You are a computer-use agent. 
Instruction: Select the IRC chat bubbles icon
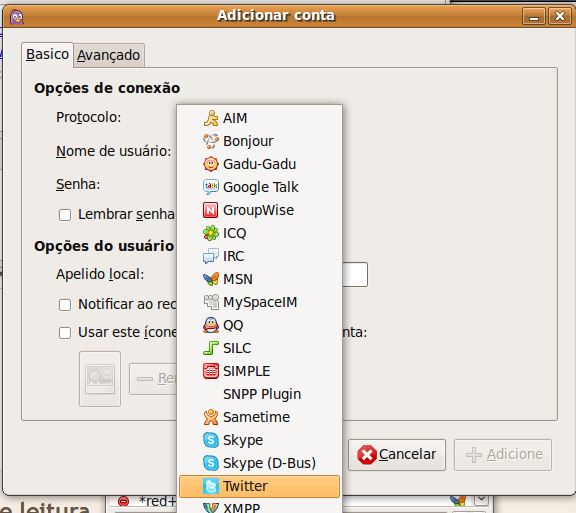[211, 256]
